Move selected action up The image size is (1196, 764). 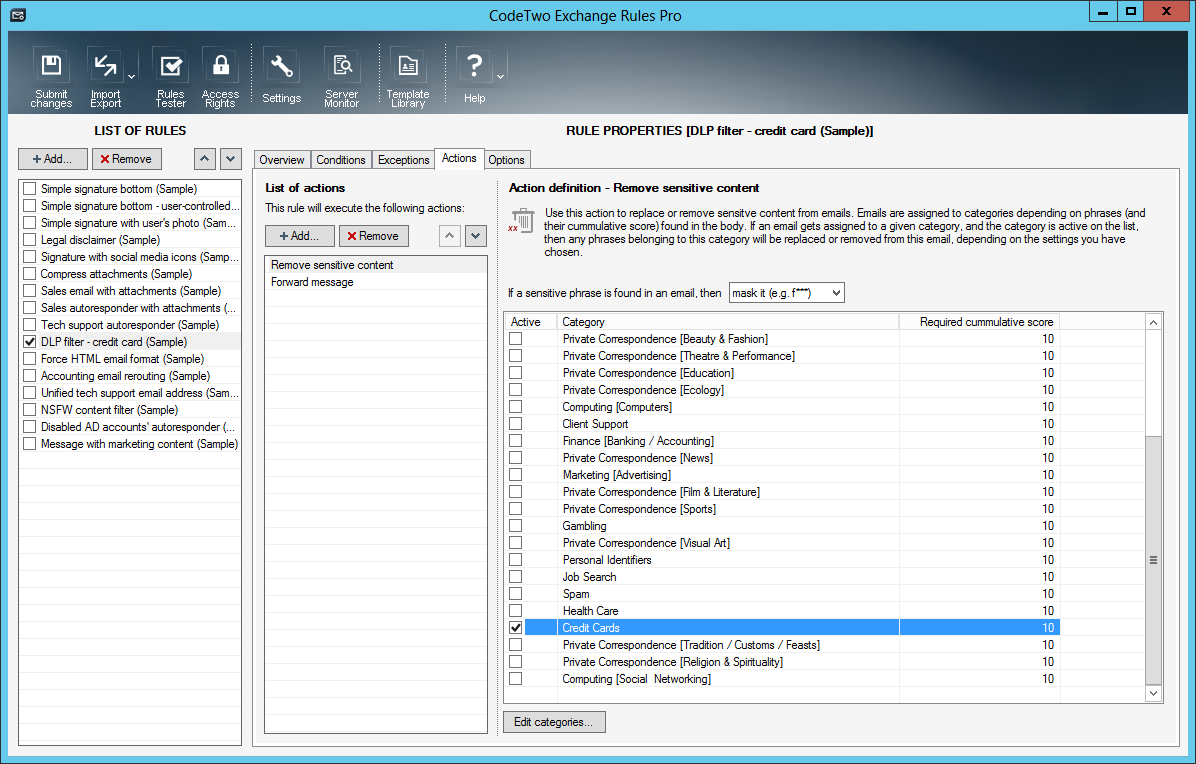coord(450,236)
